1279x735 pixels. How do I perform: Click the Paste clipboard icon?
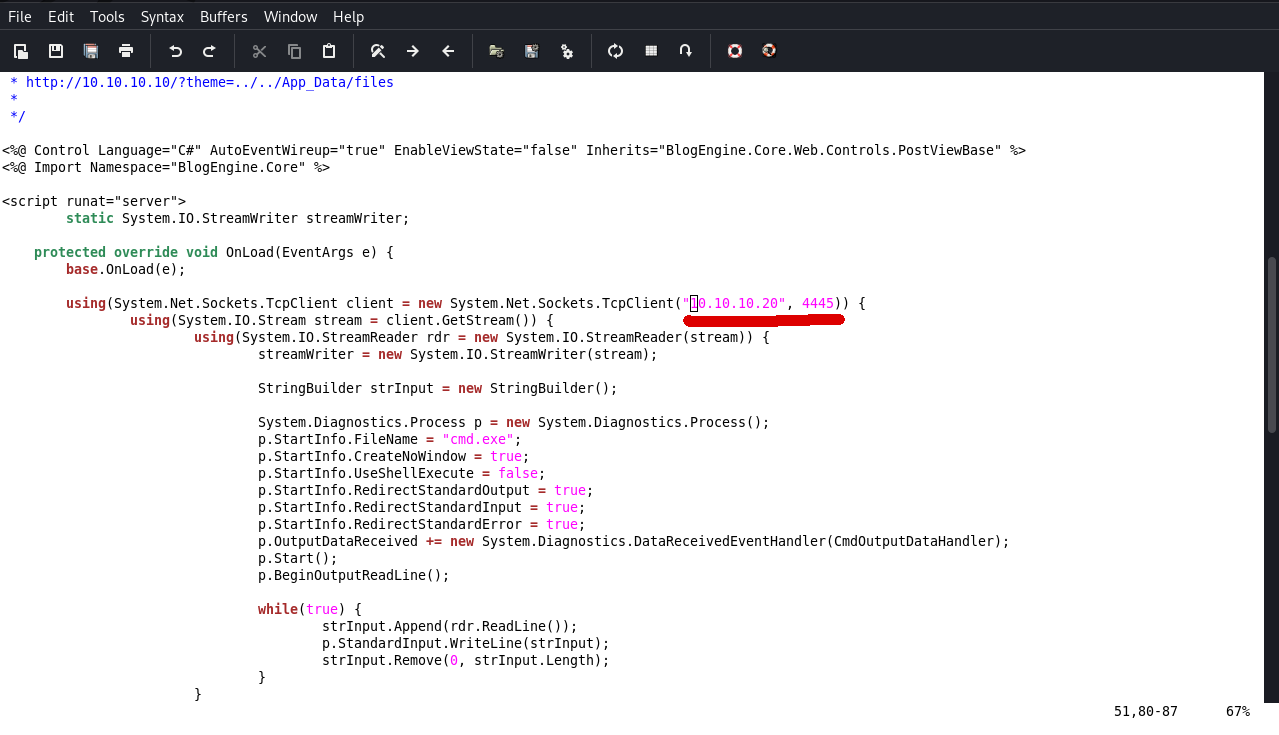click(328, 51)
